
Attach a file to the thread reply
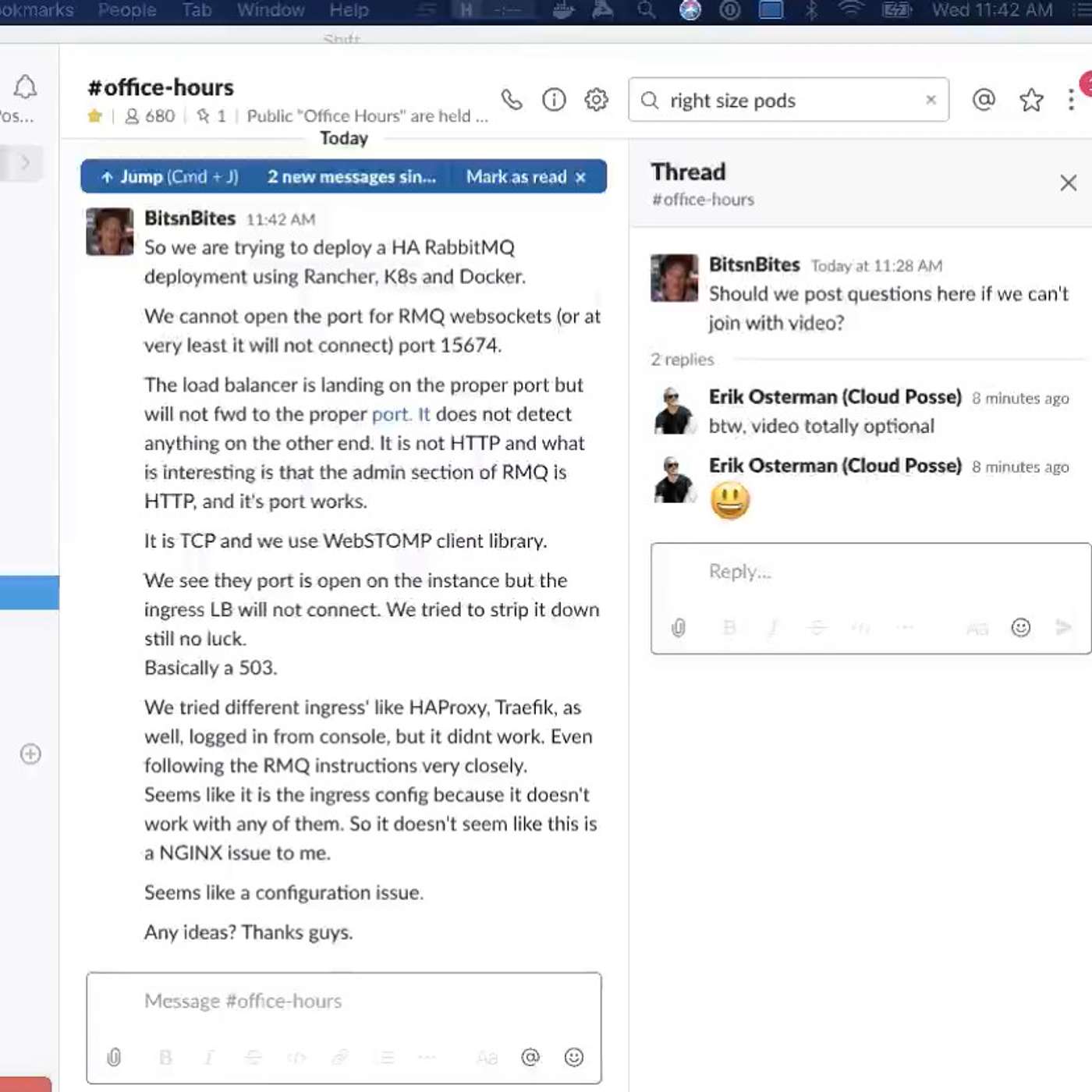679,628
